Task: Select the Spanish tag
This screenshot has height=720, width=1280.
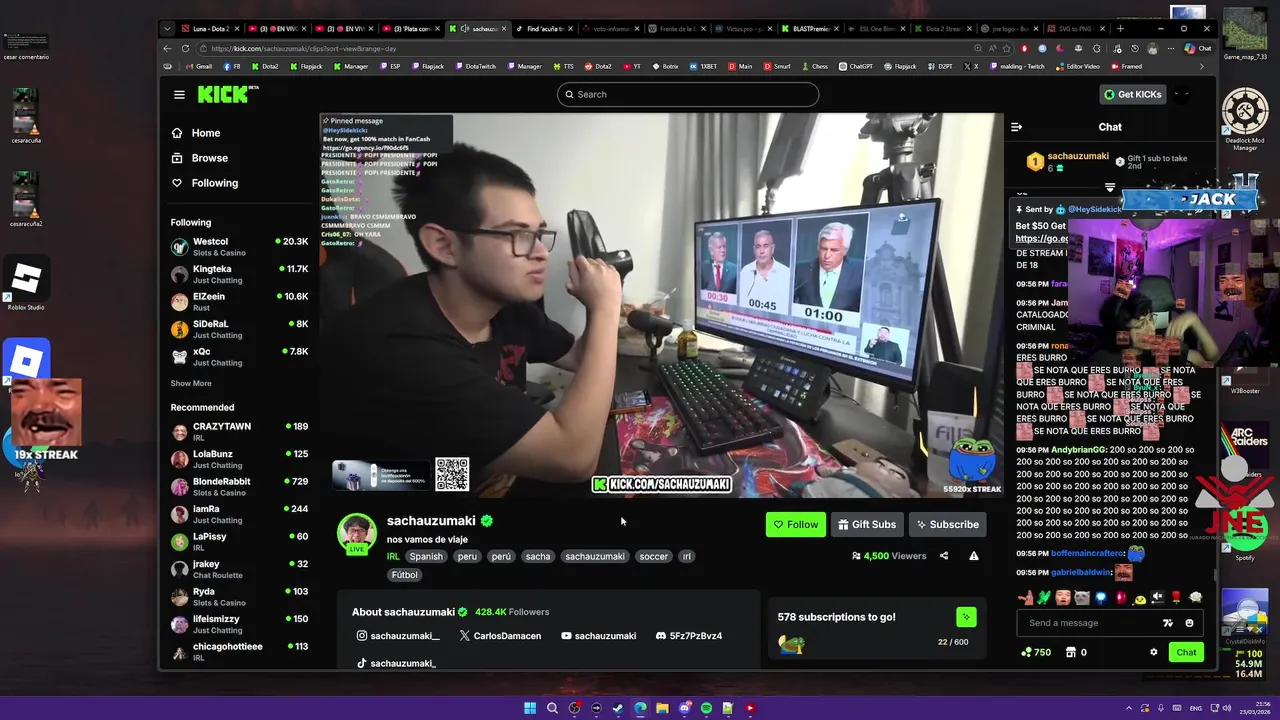Action: [x=426, y=557]
